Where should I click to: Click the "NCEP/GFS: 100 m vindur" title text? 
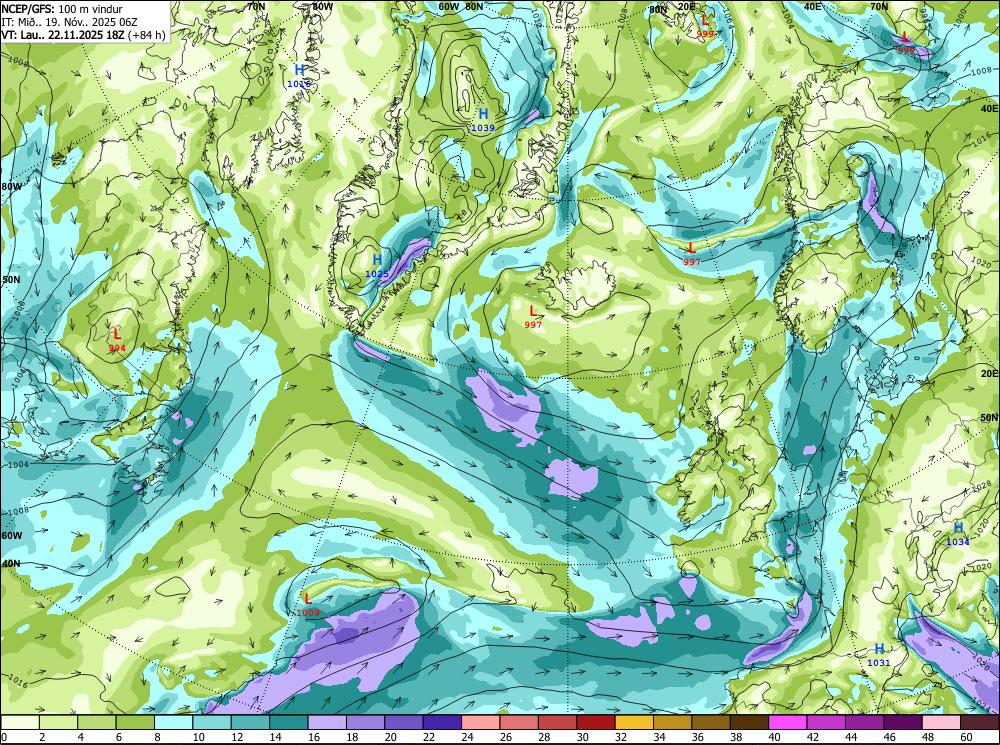pos(62,9)
